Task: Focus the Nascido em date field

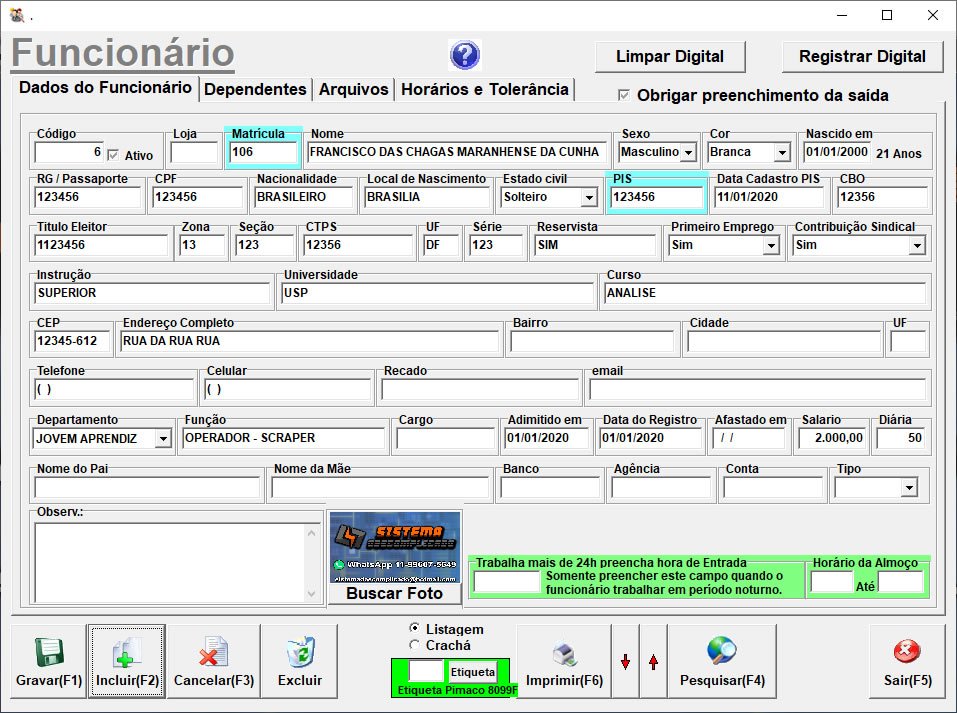Action: click(x=836, y=152)
